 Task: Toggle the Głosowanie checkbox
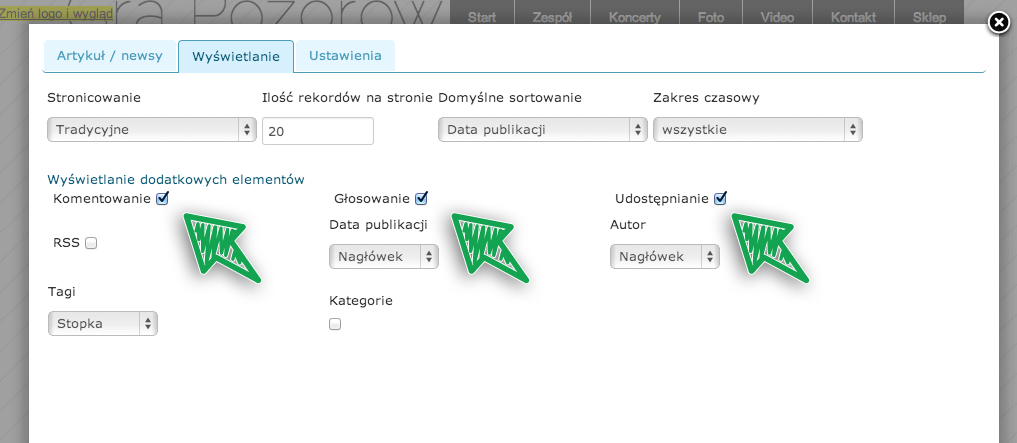[421, 198]
